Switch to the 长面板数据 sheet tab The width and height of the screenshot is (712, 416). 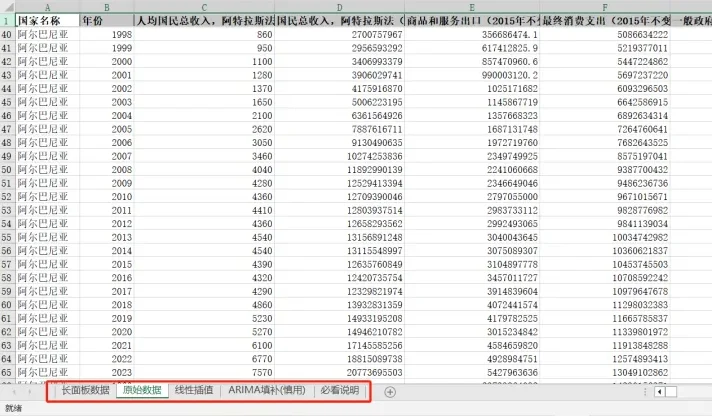point(85,390)
